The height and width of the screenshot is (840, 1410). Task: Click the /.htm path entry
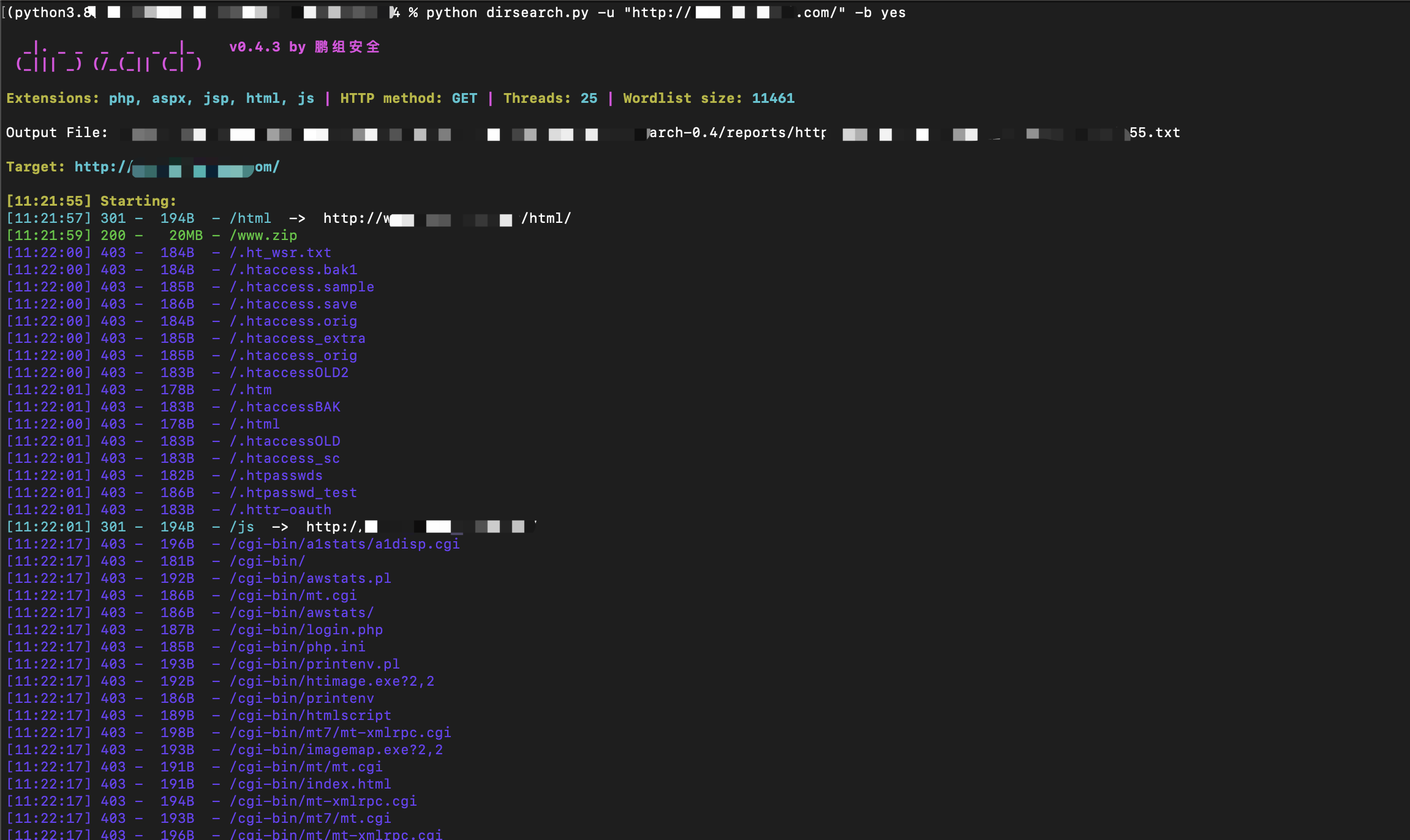(251, 390)
